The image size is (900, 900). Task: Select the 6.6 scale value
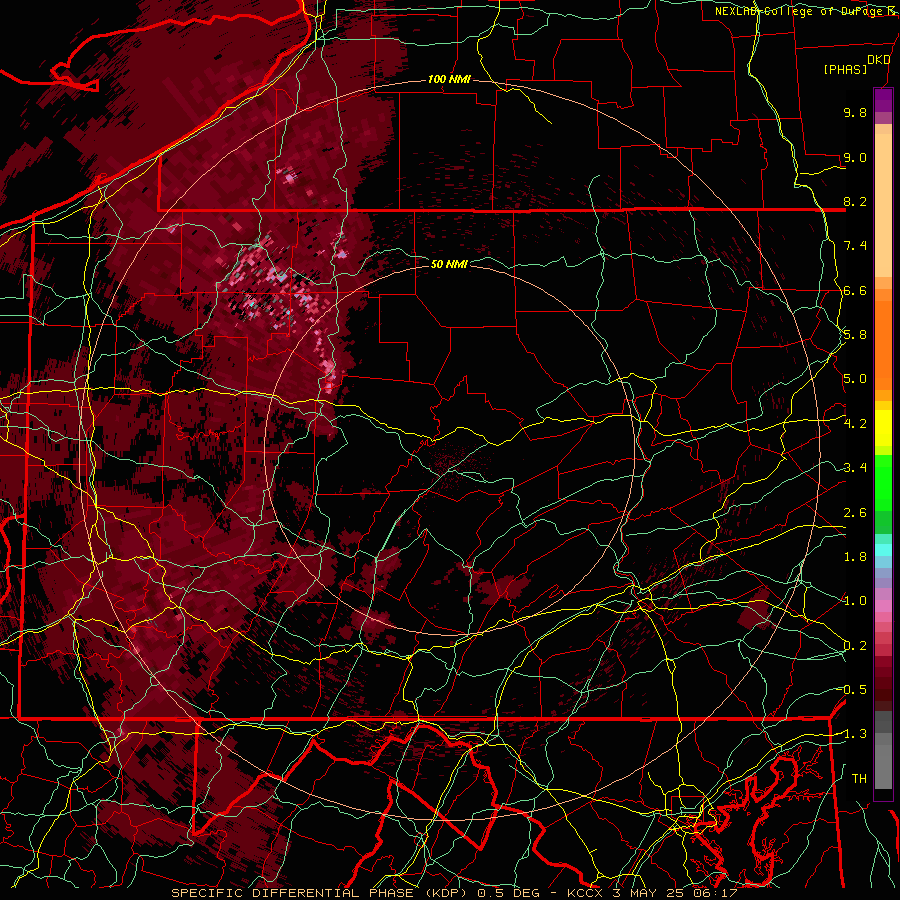click(855, 290)
